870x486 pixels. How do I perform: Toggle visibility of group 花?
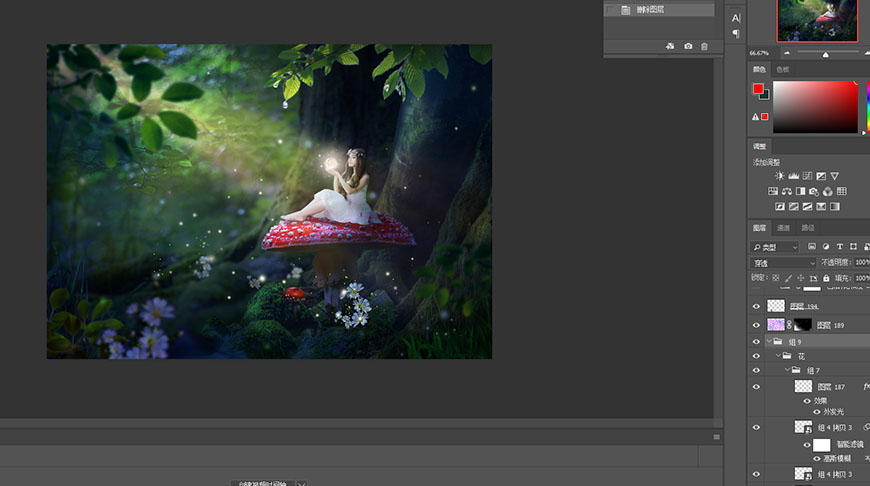tap(756, 356)
